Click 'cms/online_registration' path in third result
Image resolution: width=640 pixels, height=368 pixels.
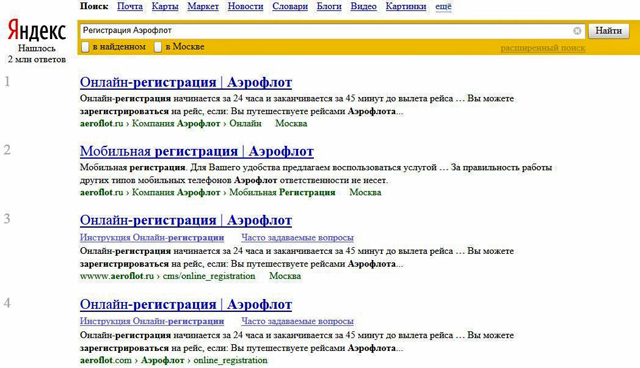[x=209, y=276]
